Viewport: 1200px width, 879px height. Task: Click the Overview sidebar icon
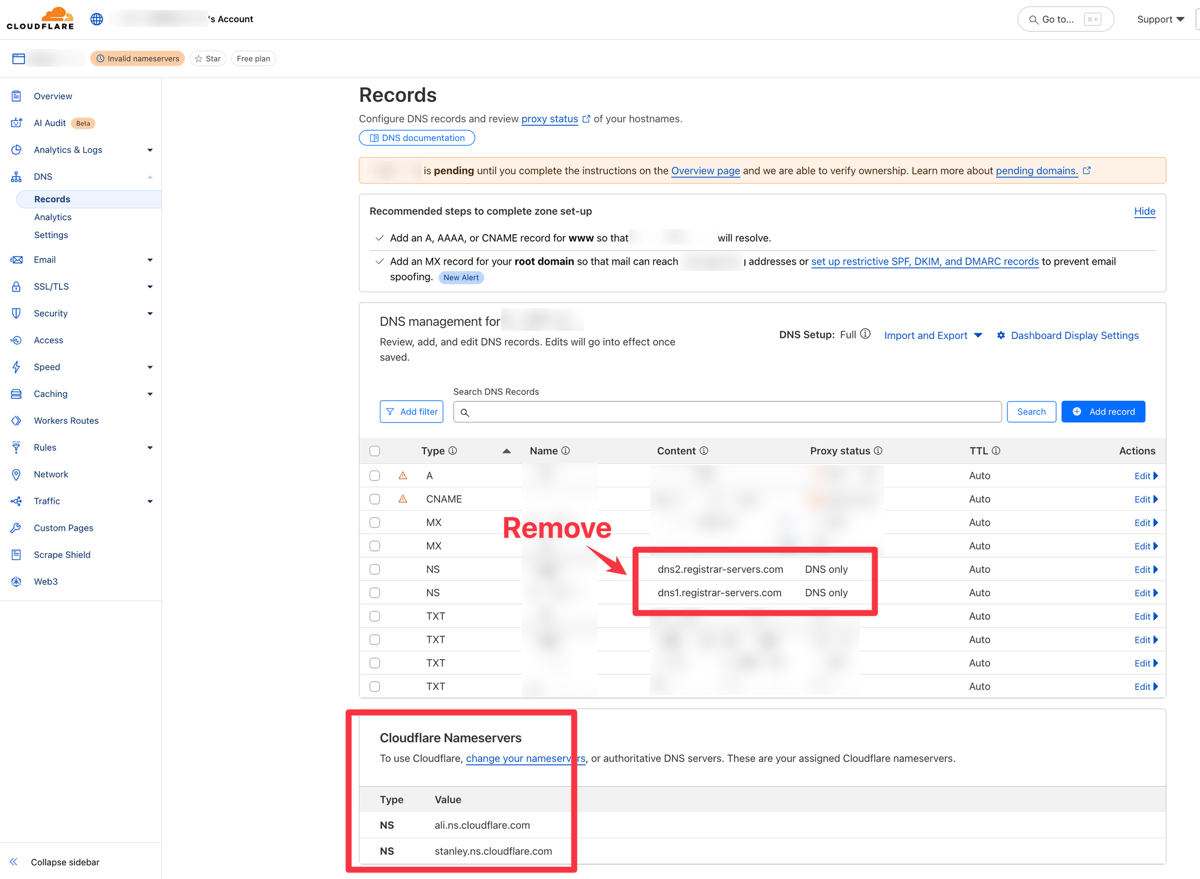(x=16, y=96)
